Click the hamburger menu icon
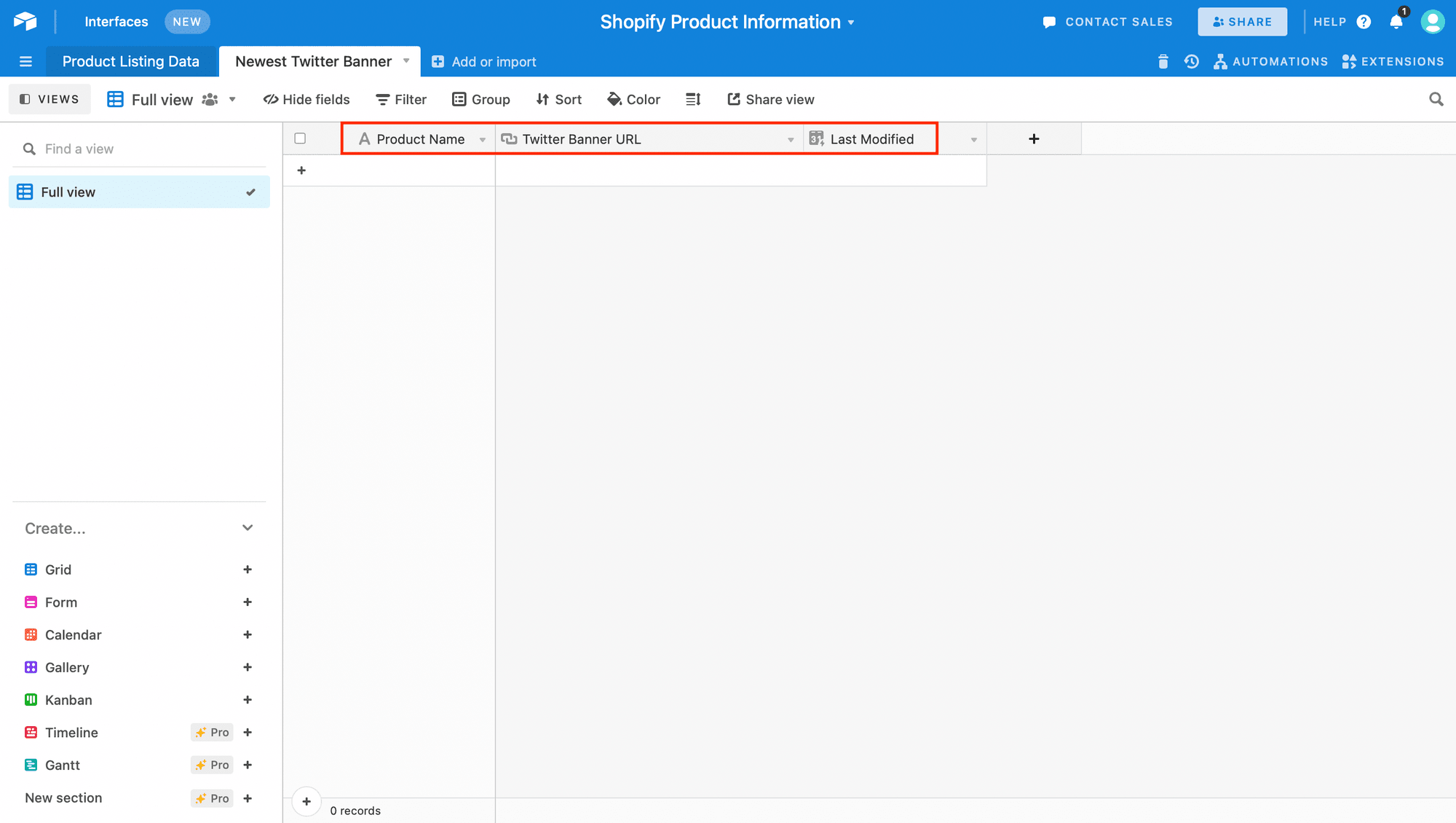This screenshot has width=1456, height=823. pyautogui.click(x=25, y=62)
